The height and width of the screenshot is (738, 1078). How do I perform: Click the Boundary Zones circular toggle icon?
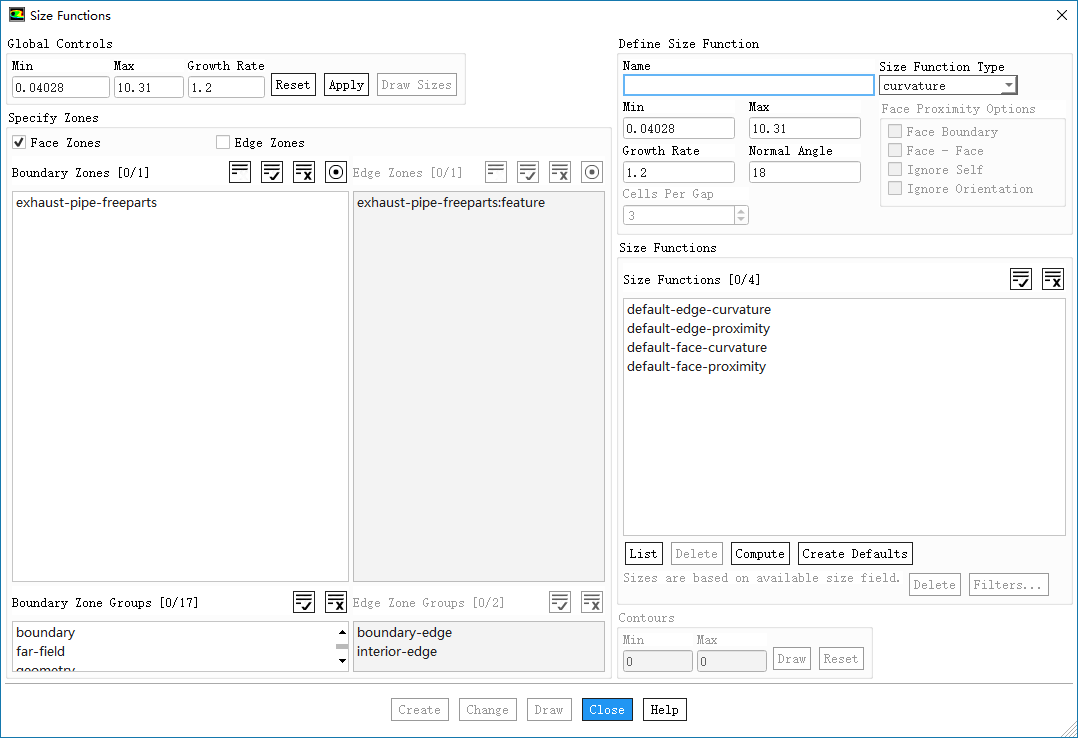pos(336,172)
